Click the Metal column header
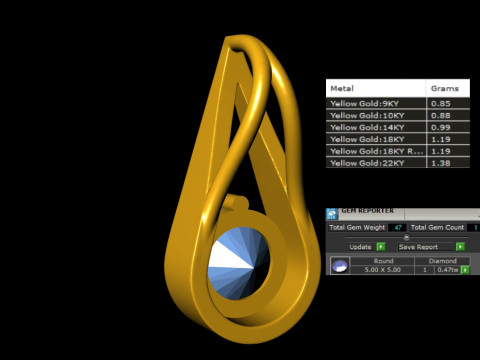 [x=376, y=88]
